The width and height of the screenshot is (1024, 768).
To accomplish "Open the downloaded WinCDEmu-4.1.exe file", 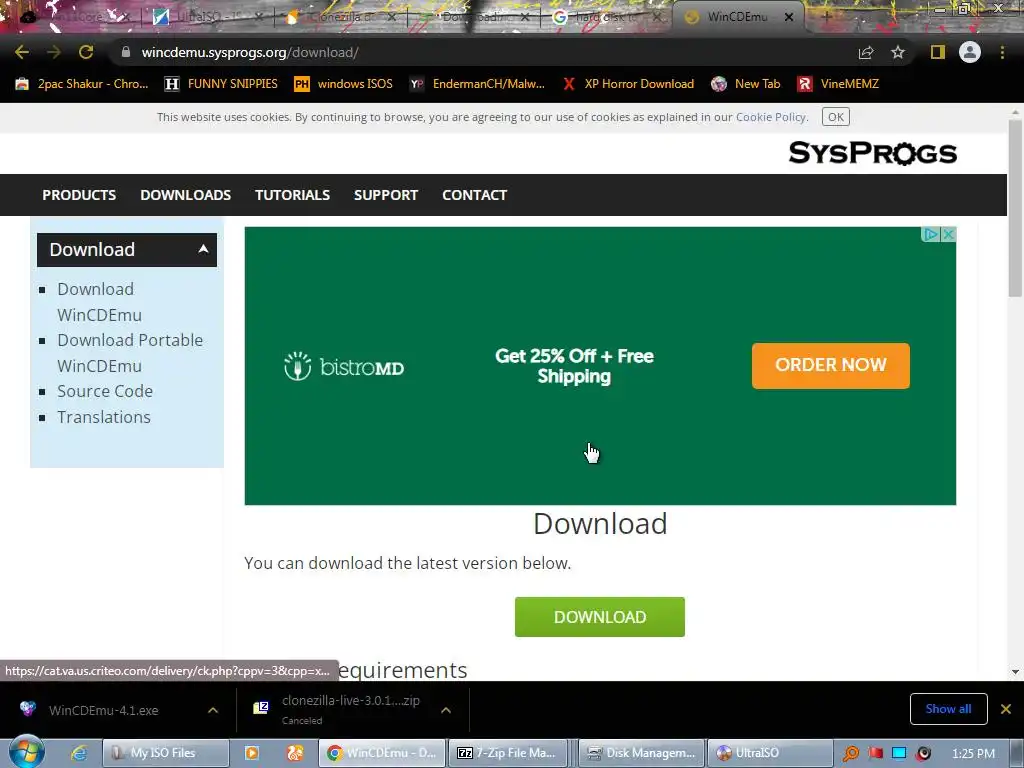I will tap(103, 710).
